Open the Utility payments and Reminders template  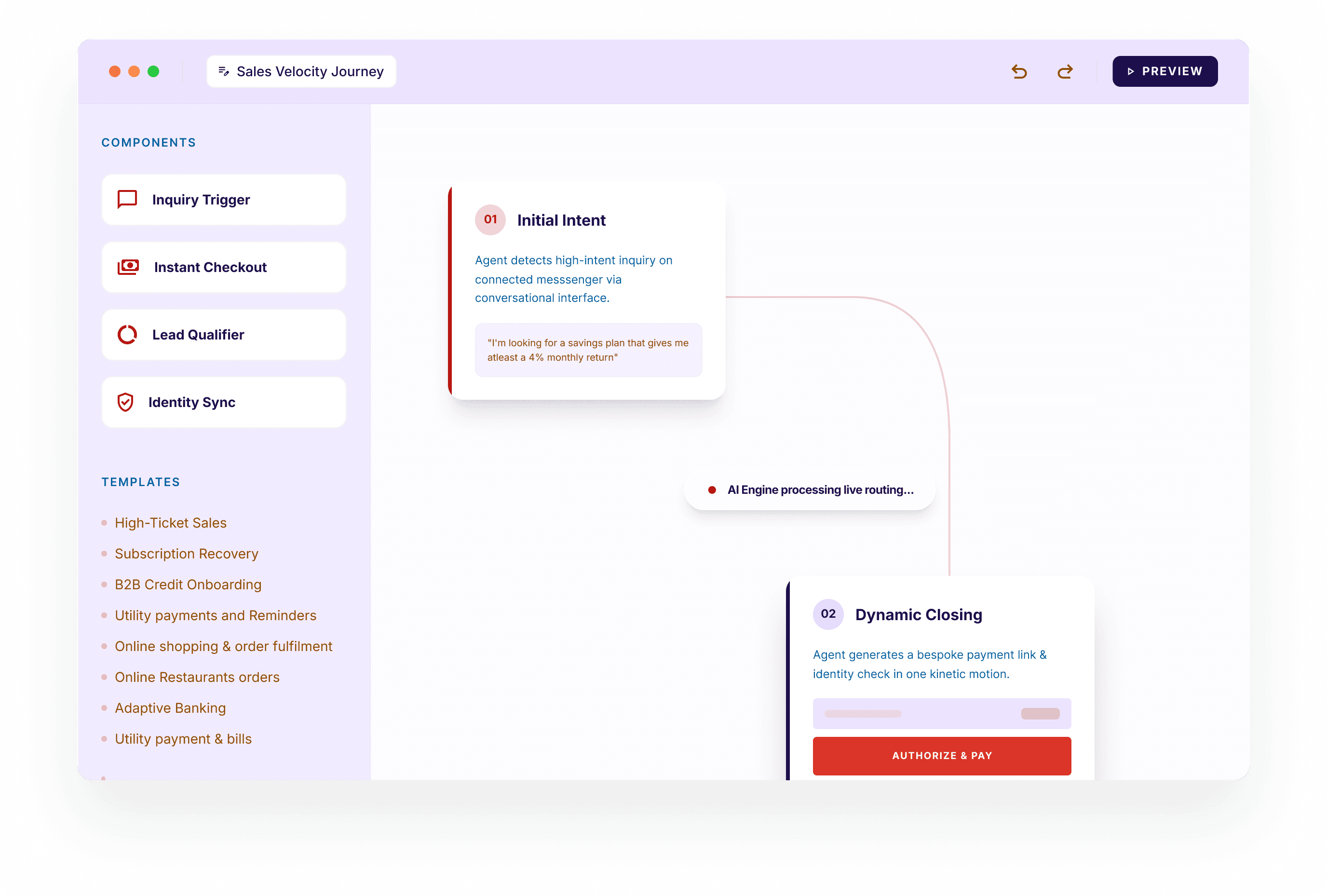click(x=216, y=615)
